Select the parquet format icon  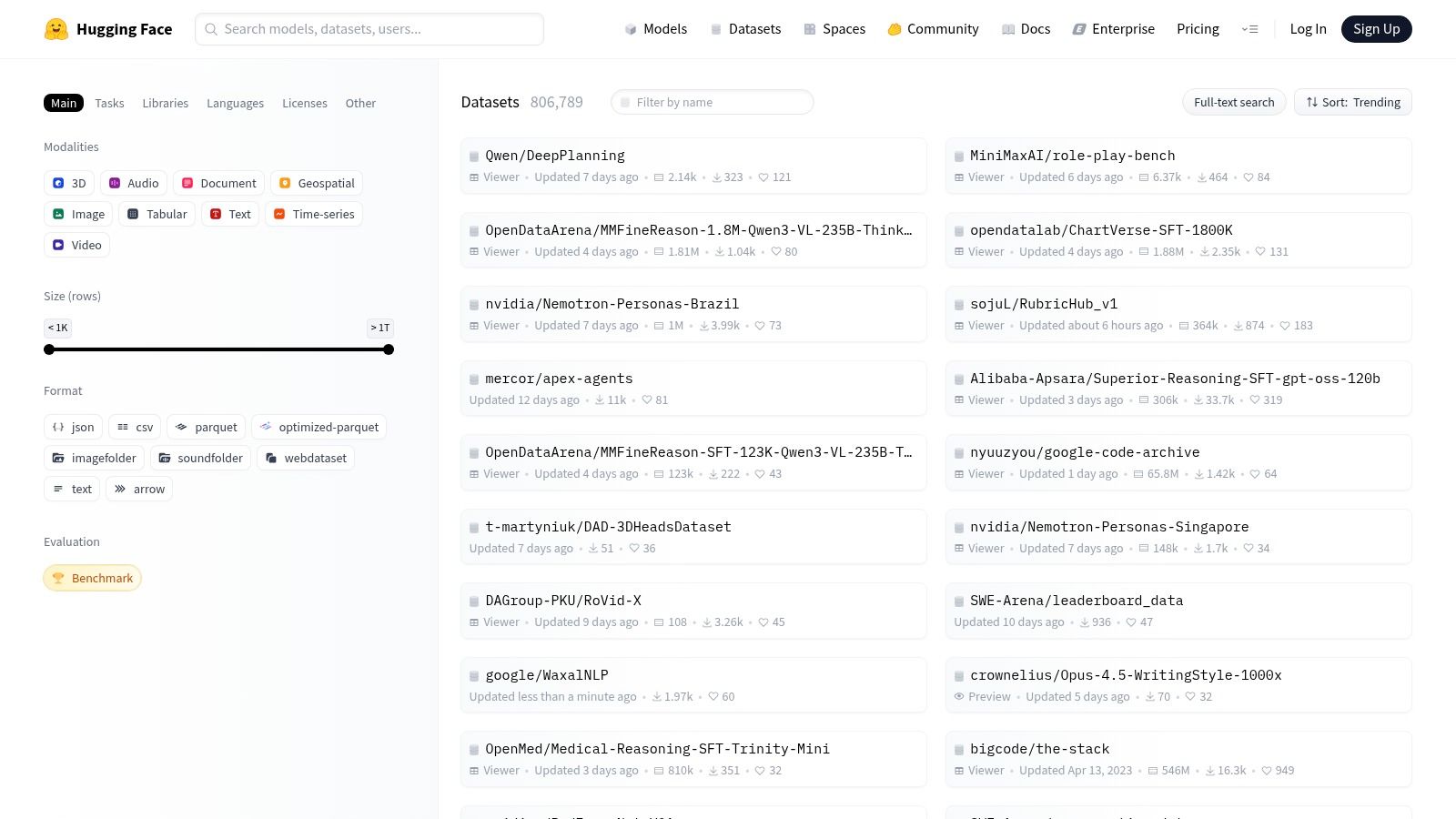[183, 427]
